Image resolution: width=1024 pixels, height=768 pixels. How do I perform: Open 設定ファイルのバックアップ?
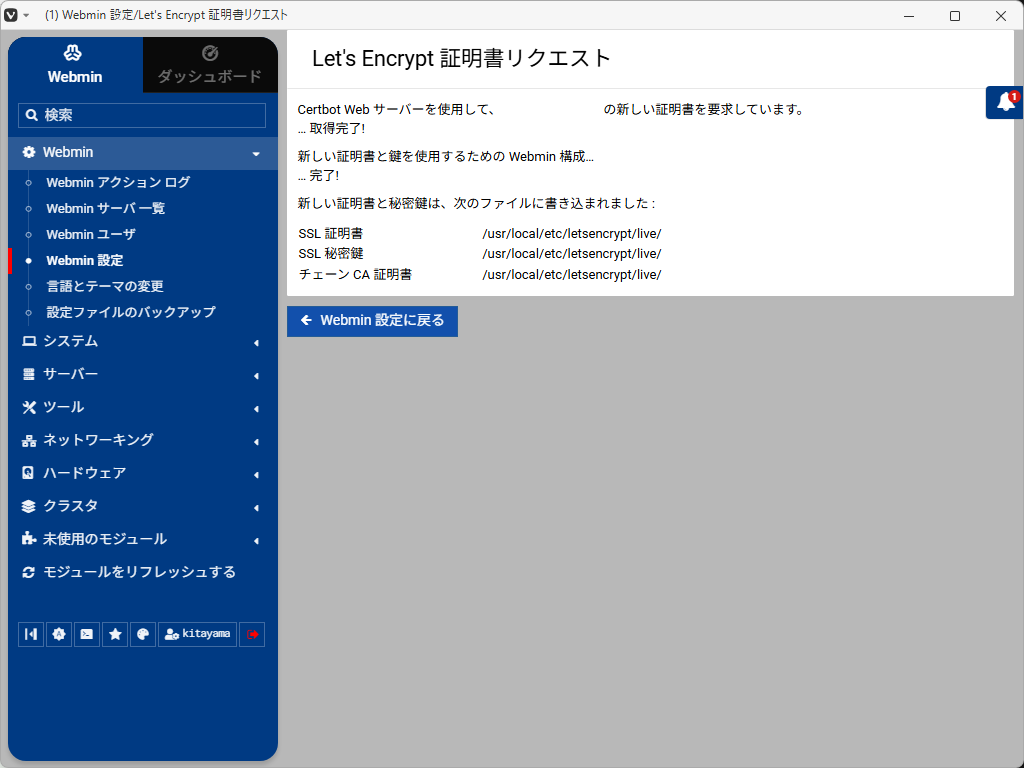tap(131, 312)
